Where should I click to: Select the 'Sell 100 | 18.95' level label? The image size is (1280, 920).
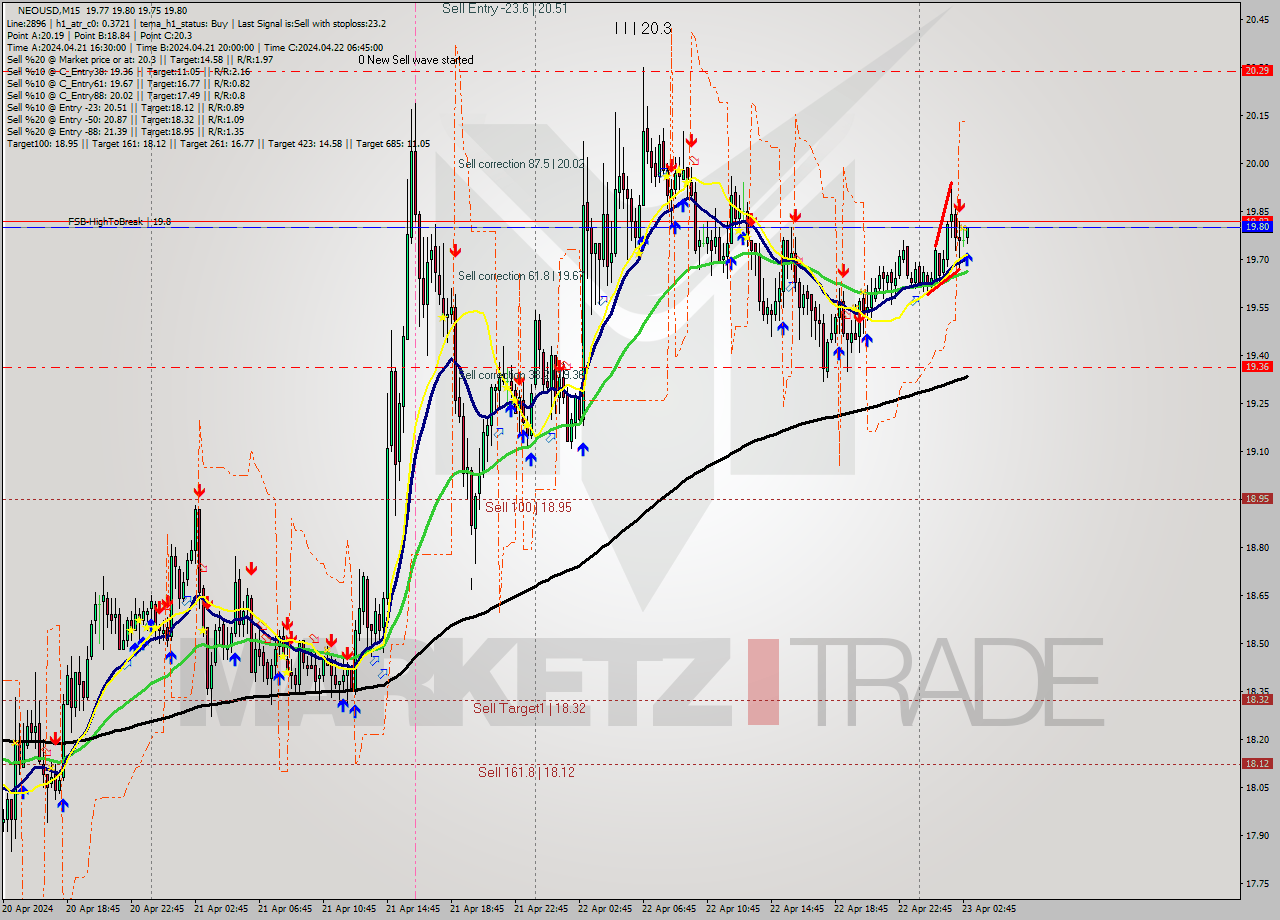[528, 507]
